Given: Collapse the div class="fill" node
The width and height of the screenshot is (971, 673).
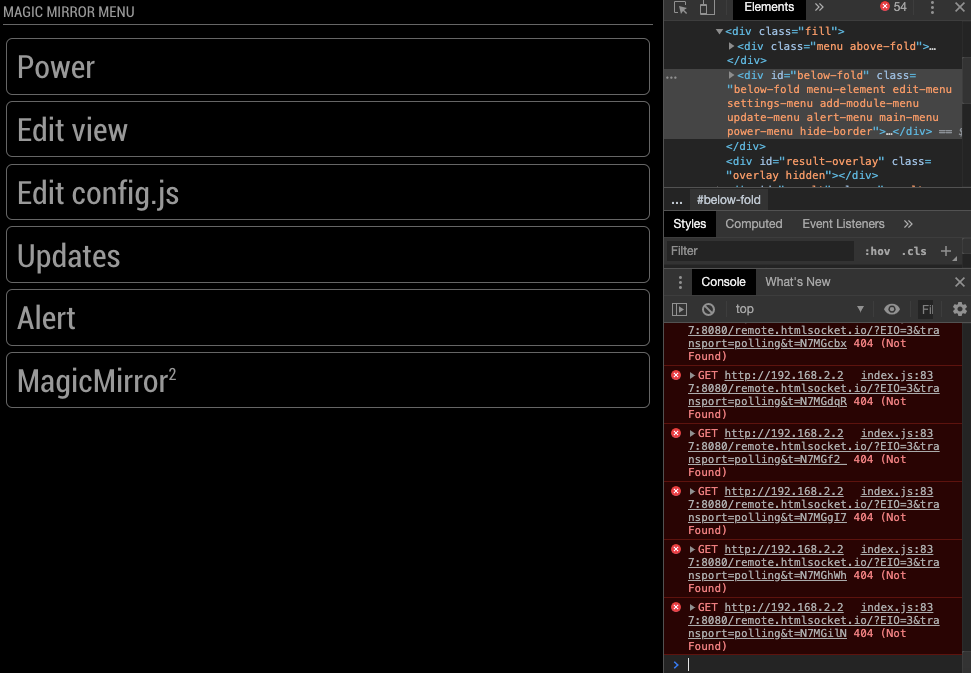Looking at the screenshot, I should [719, 31].
